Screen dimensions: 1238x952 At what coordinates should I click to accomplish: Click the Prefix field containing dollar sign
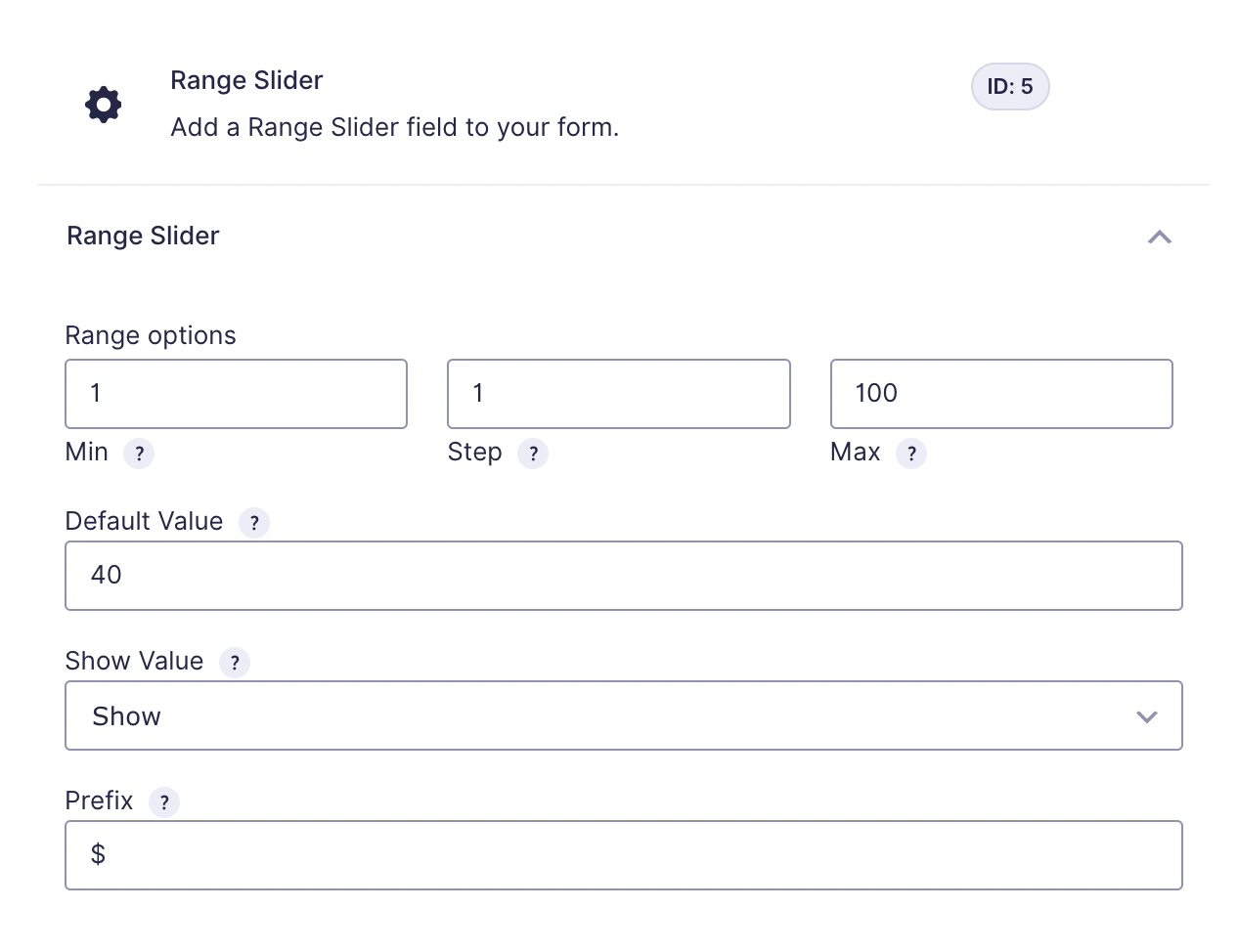[x=624, y=855]
